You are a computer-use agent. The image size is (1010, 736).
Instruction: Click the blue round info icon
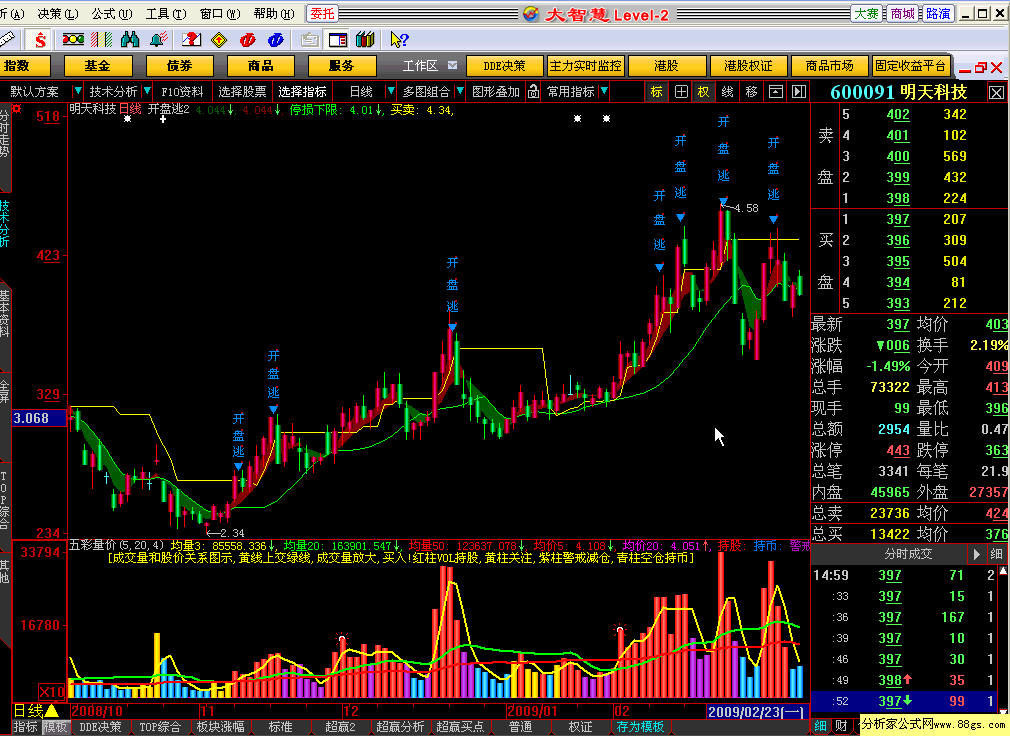point(276,40)
